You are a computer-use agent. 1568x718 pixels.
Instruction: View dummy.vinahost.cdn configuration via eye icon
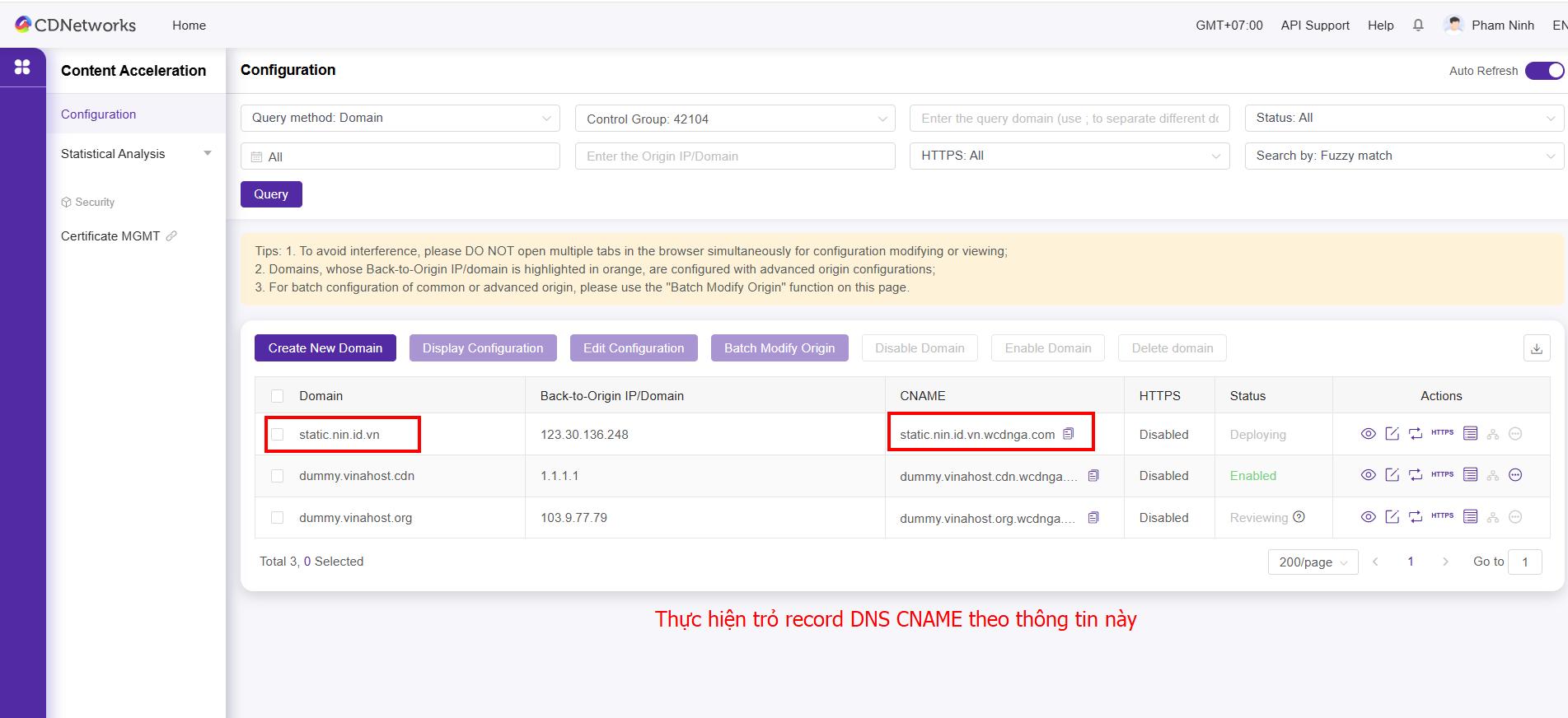click(1369, 475)
